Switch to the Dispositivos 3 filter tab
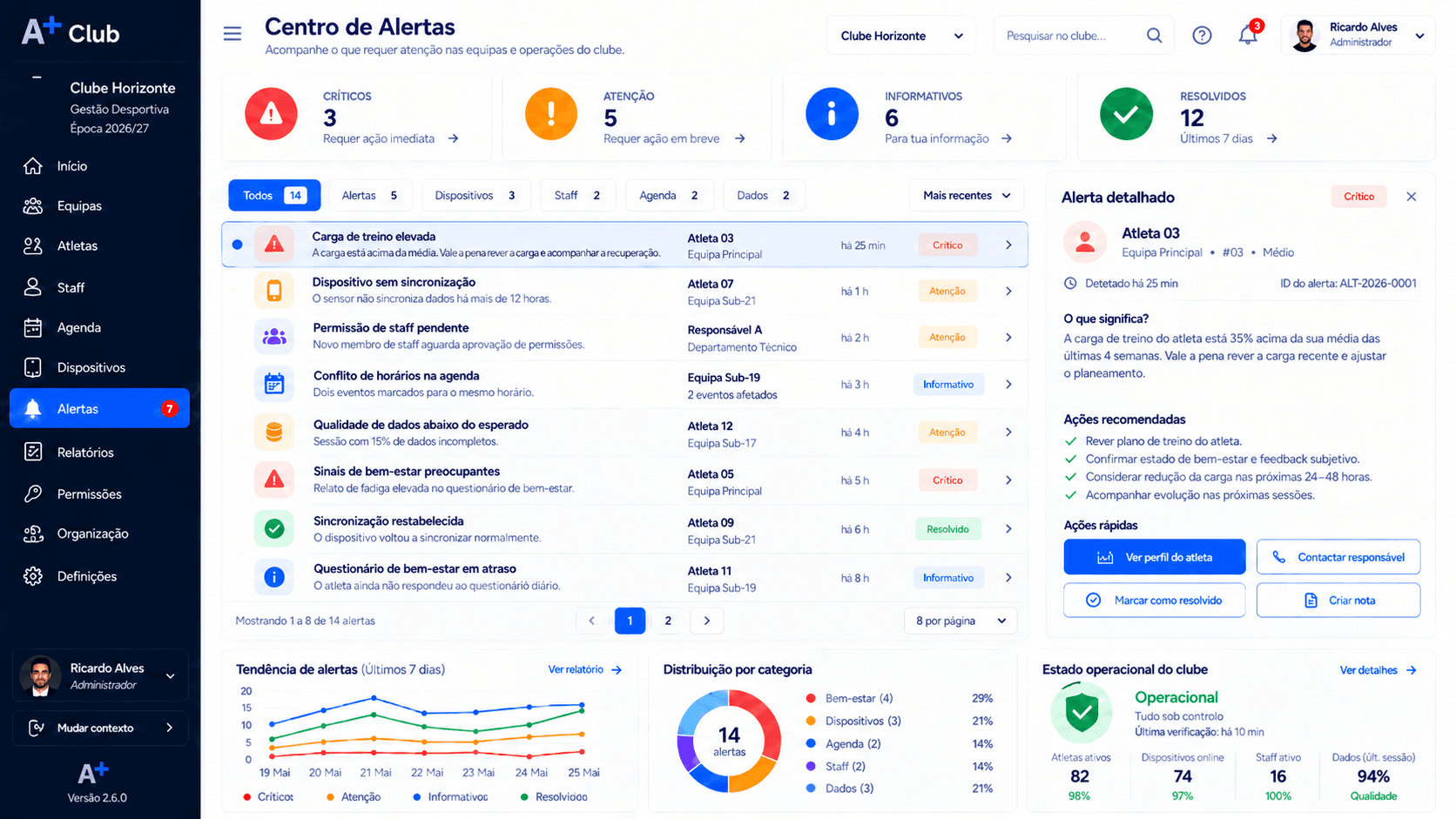This screenshot has height=819, width=1456. [x=476, y=196]
